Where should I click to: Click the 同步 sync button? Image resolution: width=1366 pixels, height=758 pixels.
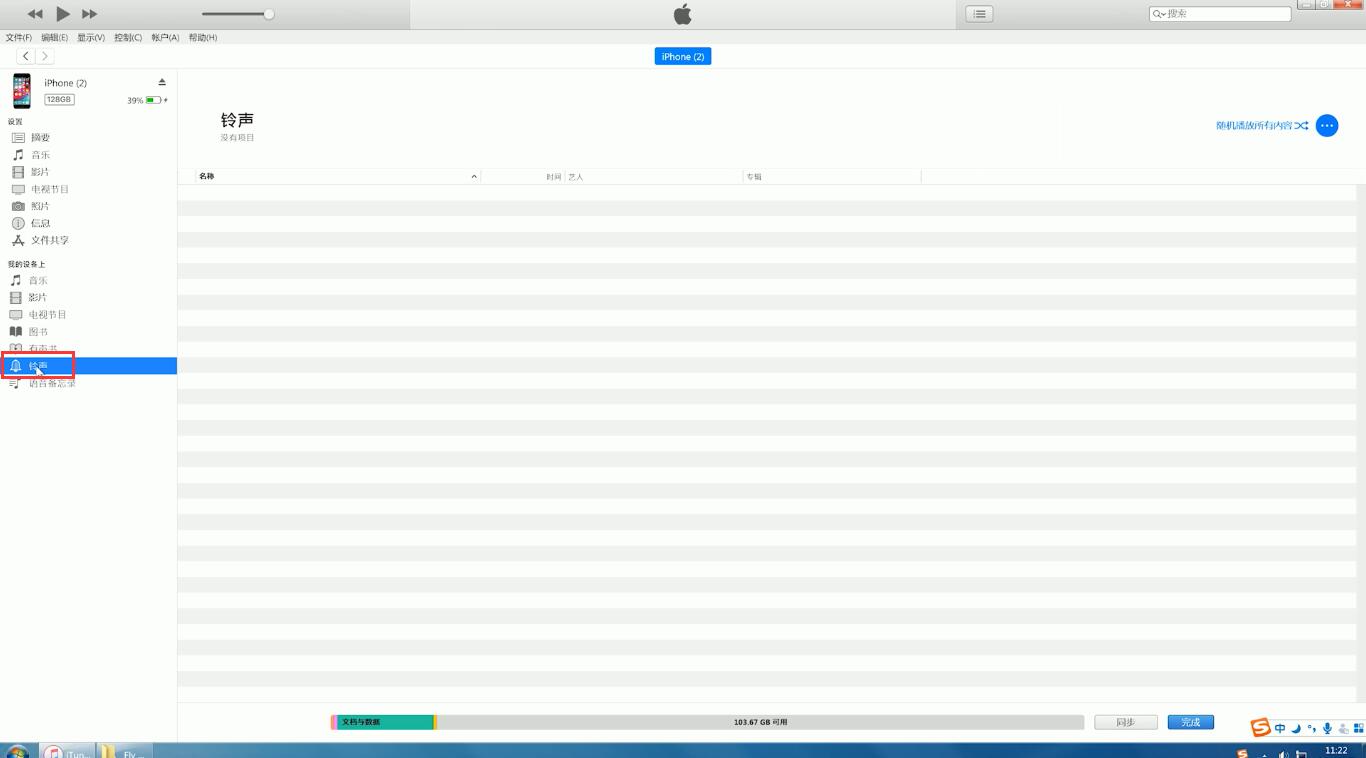tap(1125, 722)
